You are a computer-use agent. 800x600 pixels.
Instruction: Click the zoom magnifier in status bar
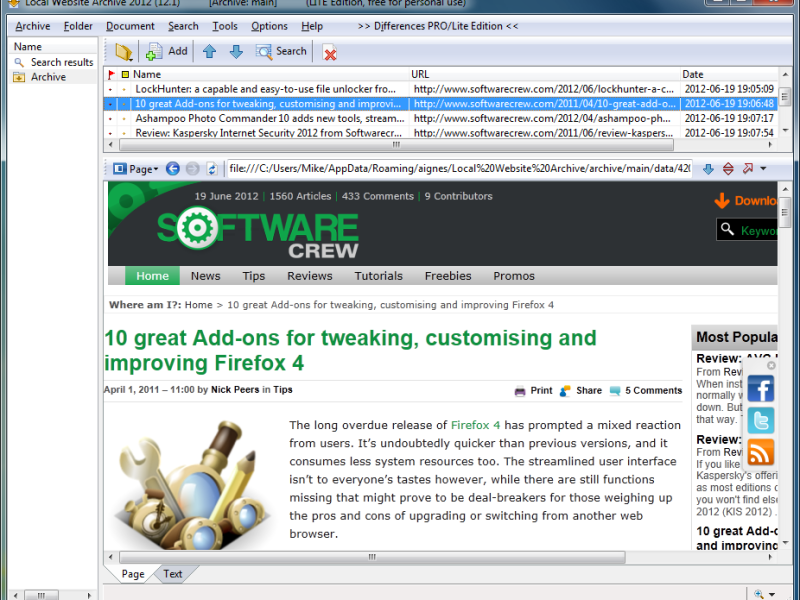[759, 594]
